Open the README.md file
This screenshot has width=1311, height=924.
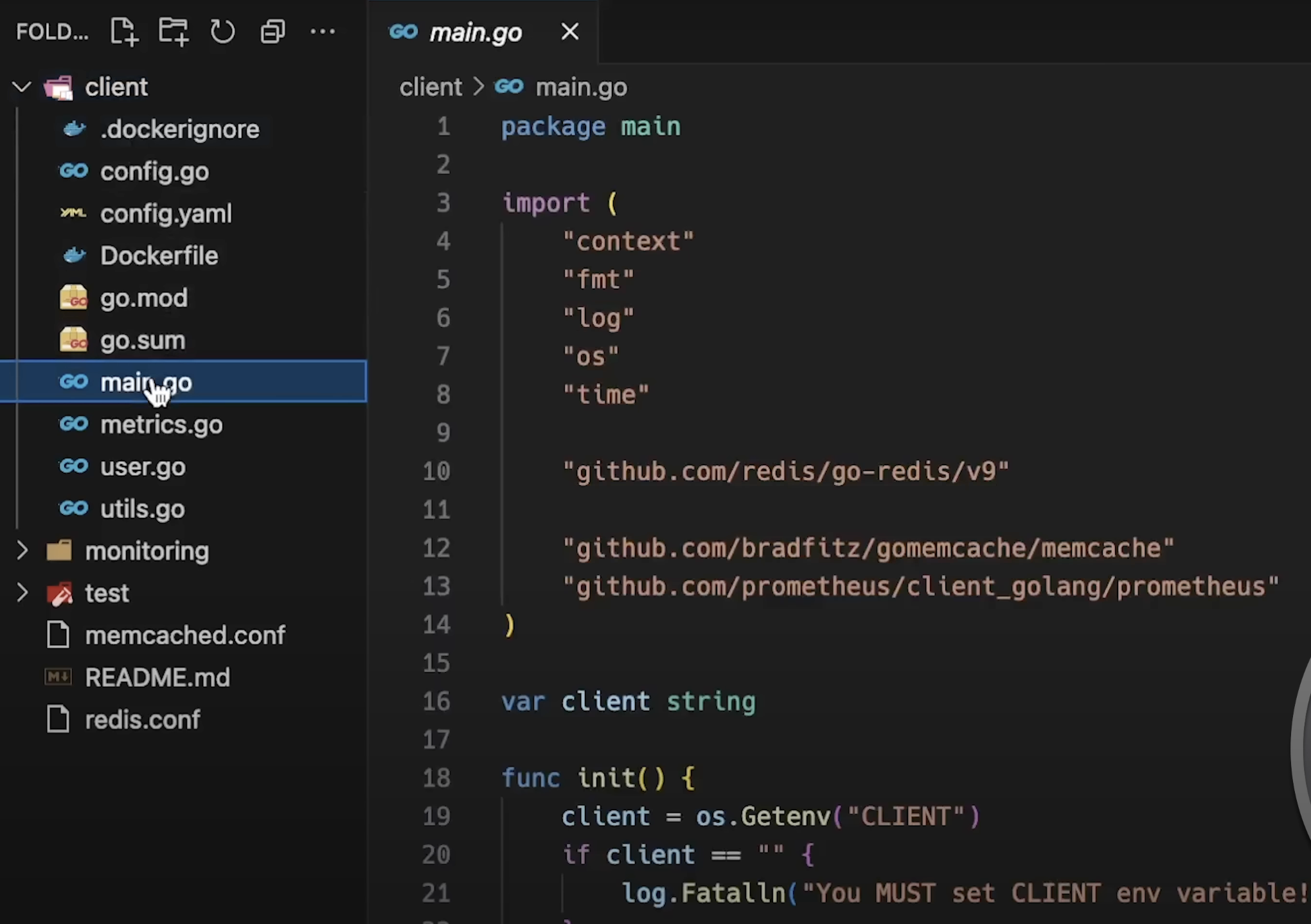pos(157,677)
